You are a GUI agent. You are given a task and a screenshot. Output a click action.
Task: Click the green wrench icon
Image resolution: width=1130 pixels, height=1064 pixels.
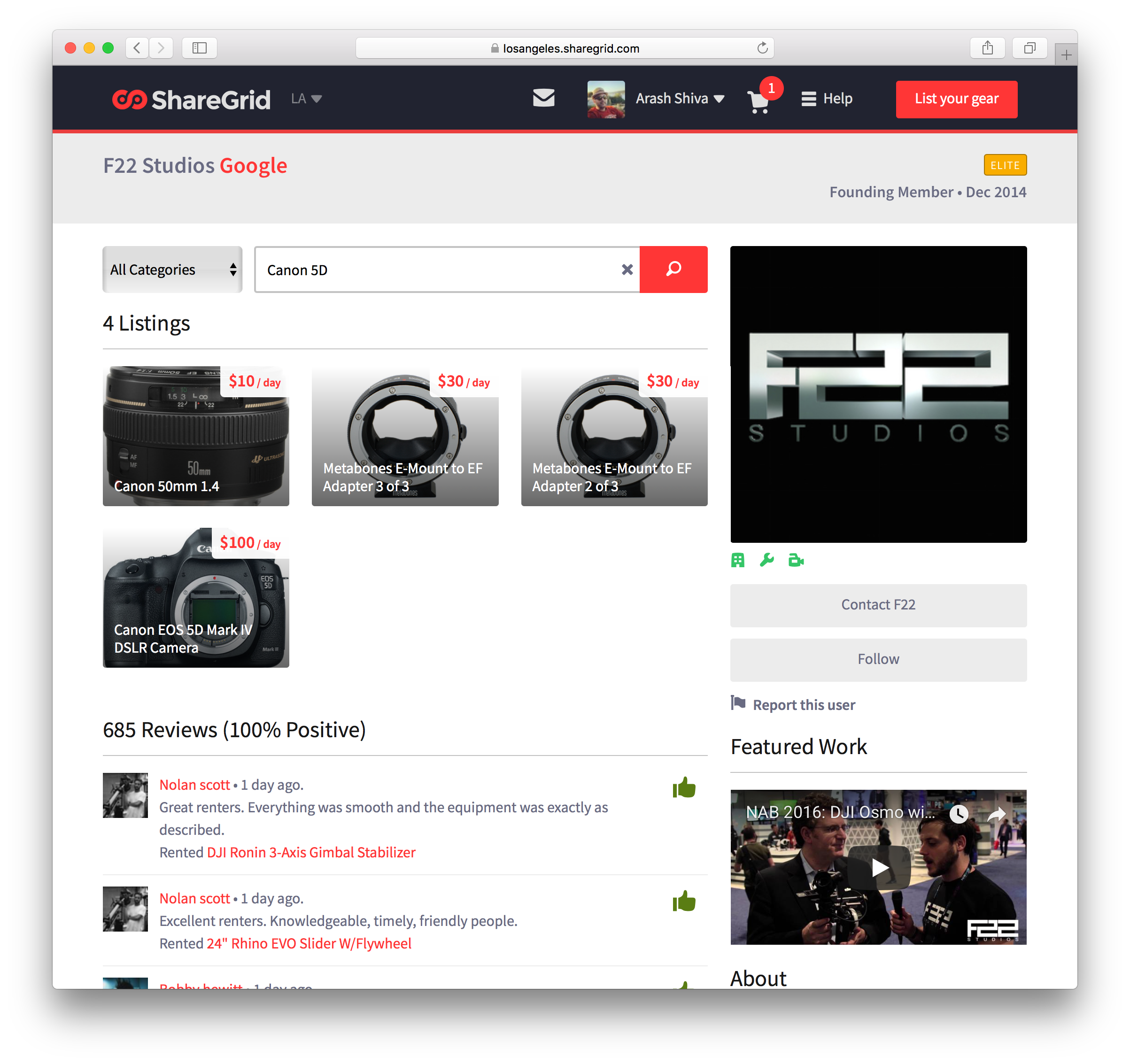(767, 561)
